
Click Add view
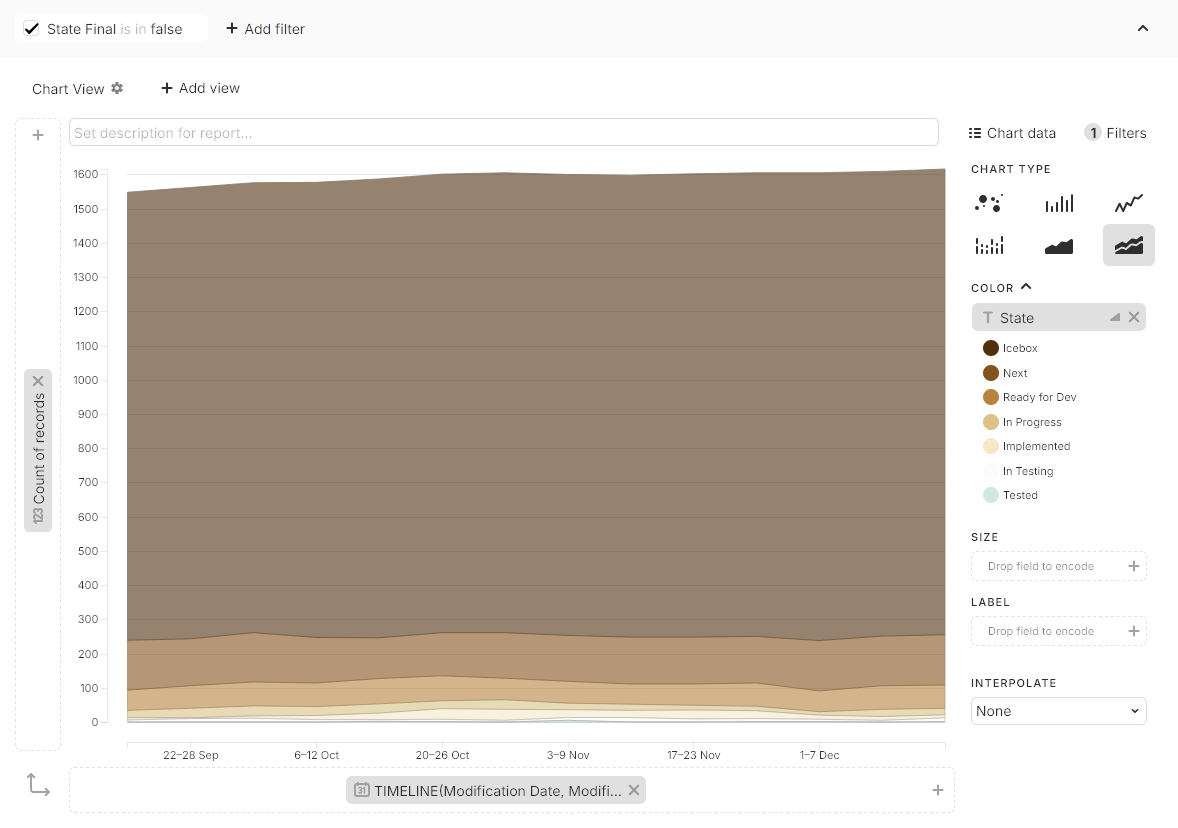[200, 88]
